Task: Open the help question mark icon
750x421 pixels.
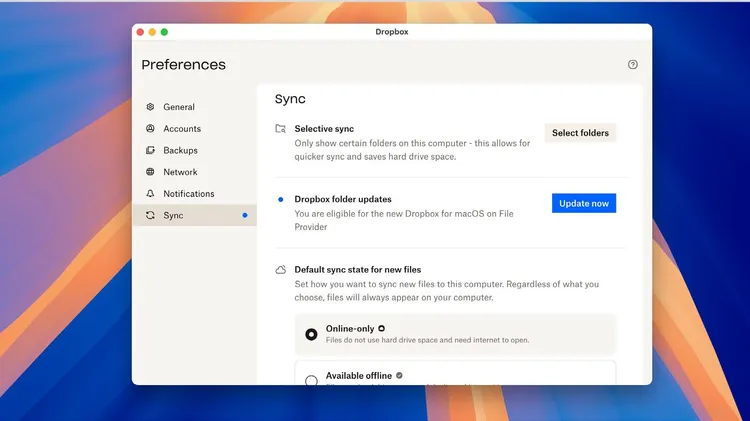Action: click(632, 65)
